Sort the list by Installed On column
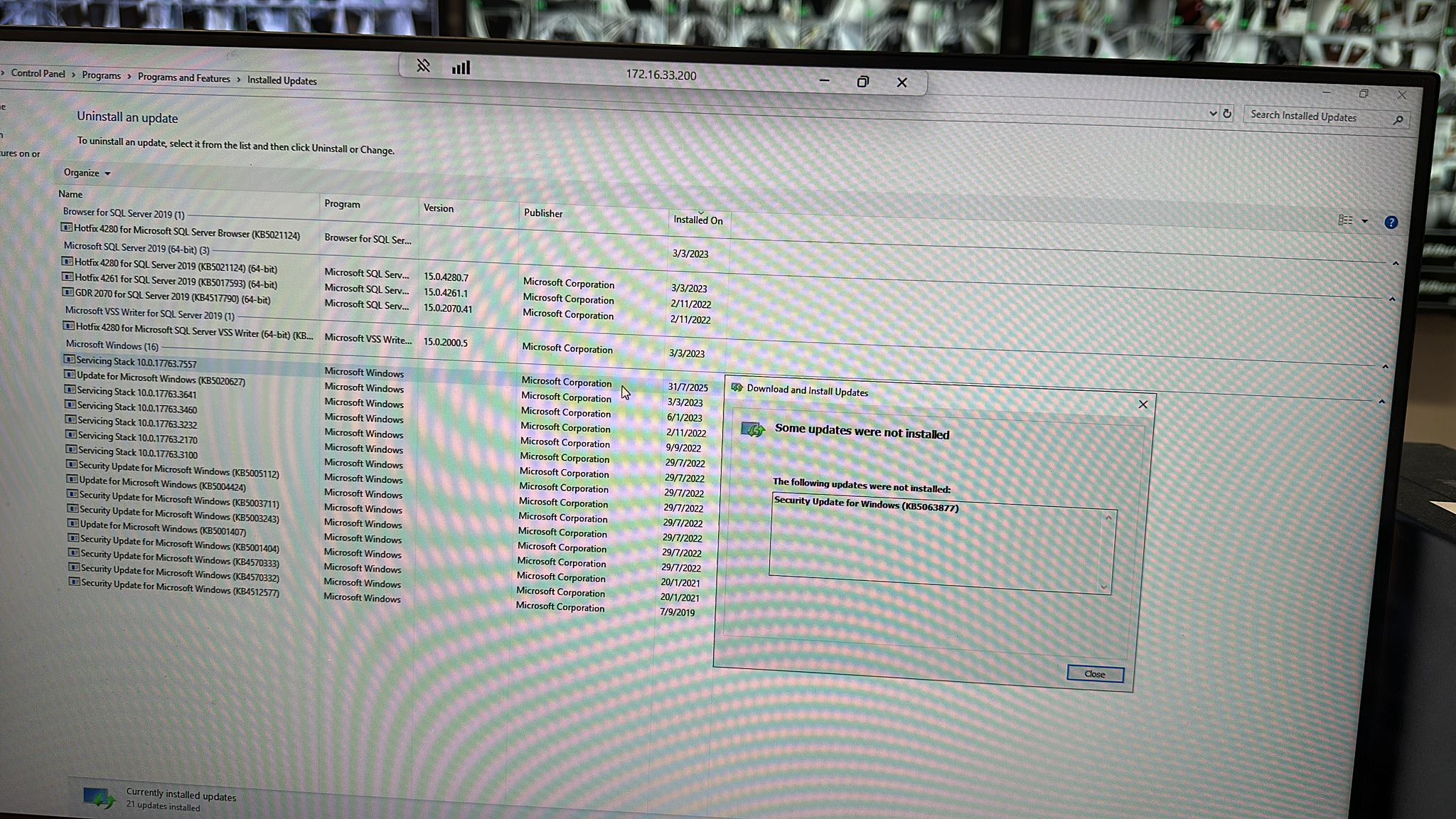 697,220
